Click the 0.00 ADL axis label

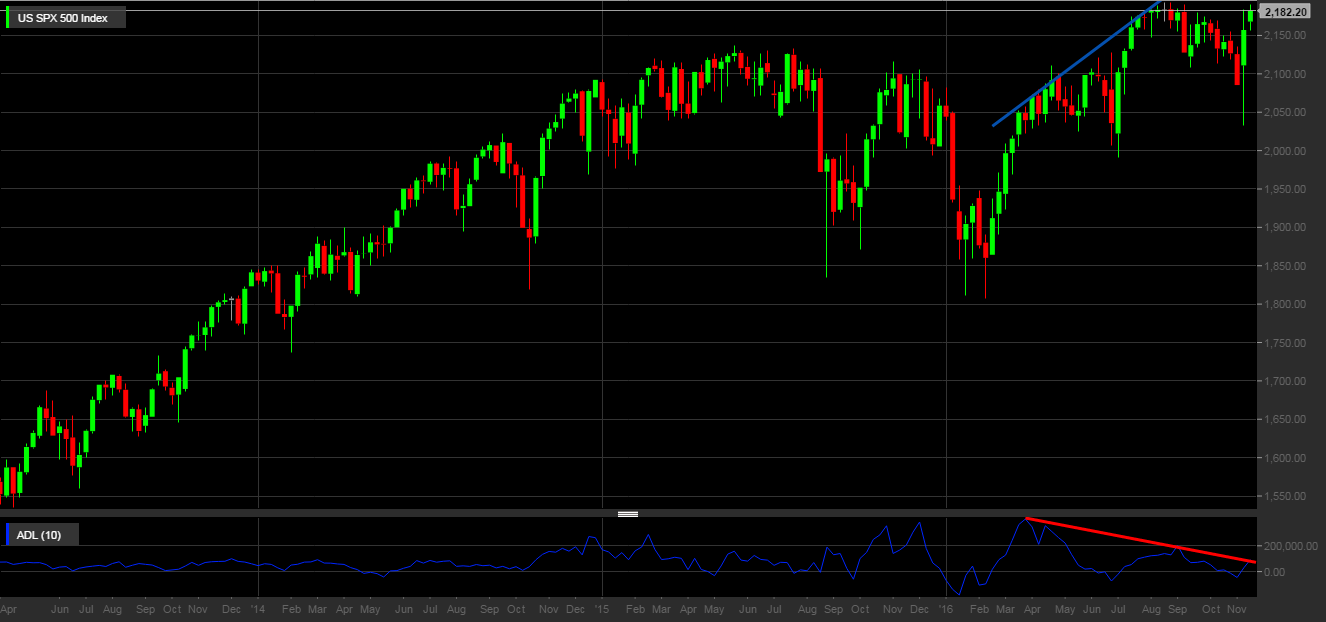click(1274, 572)
